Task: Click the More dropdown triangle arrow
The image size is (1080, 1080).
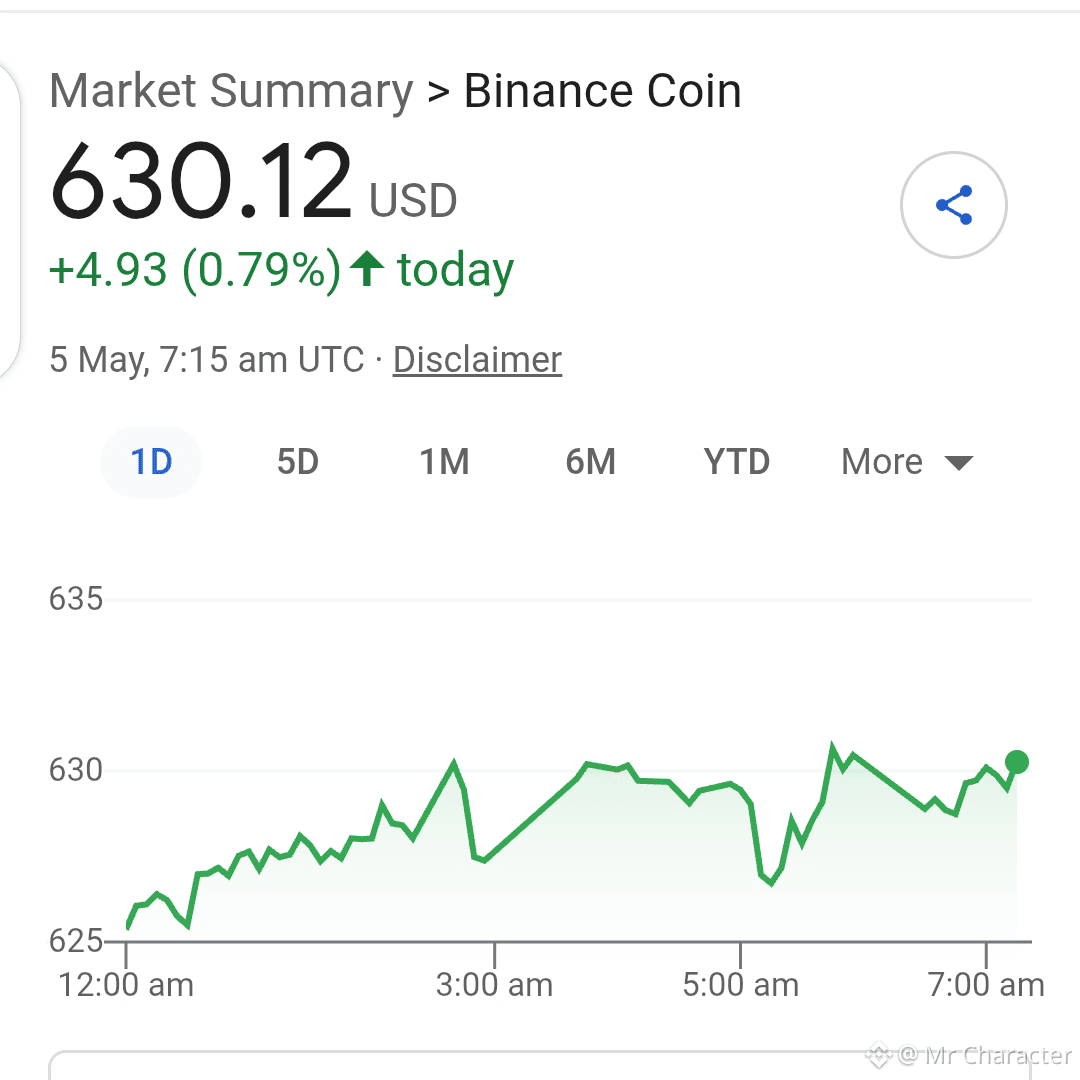Action: click(958, 462)
